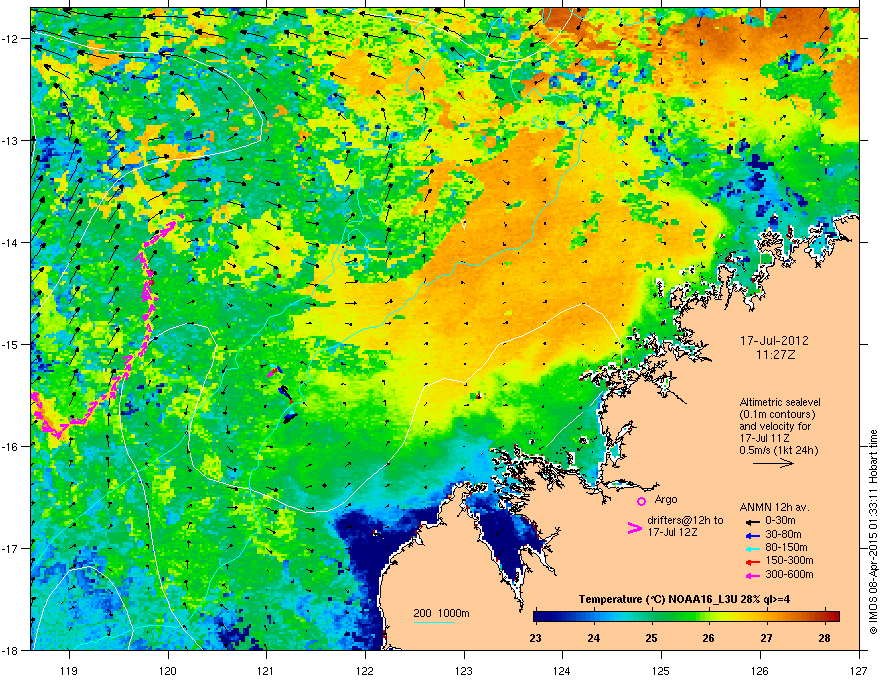Image resolution: width=880 pixels, height=680 pixels.
Task: Click the longitude axis label 121
Action: pyautogui.click(x=267, y=670)
